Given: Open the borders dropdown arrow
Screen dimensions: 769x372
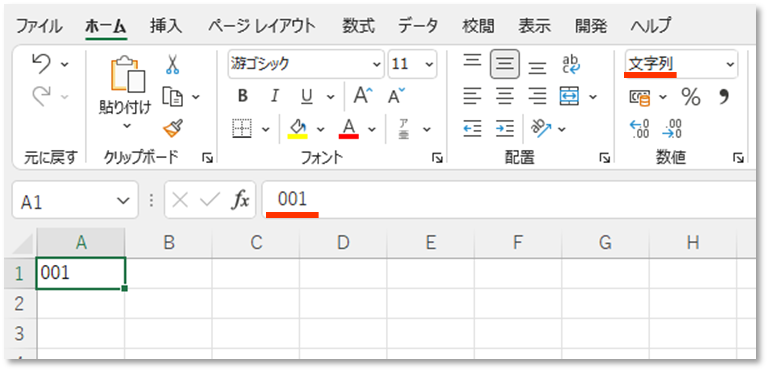Looking at the screenshot, I should (266, 129).
